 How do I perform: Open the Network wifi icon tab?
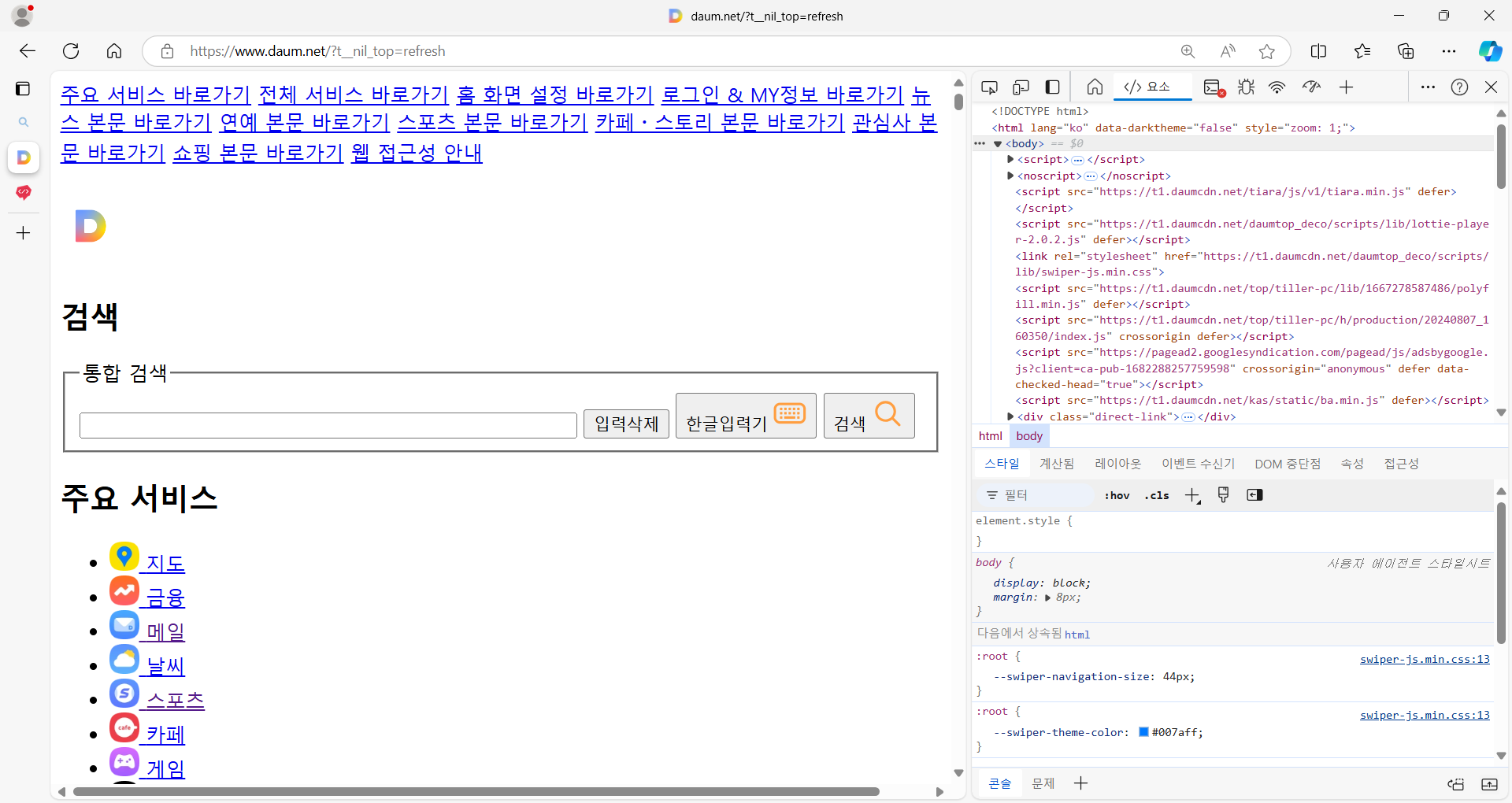pos(1277,87)
